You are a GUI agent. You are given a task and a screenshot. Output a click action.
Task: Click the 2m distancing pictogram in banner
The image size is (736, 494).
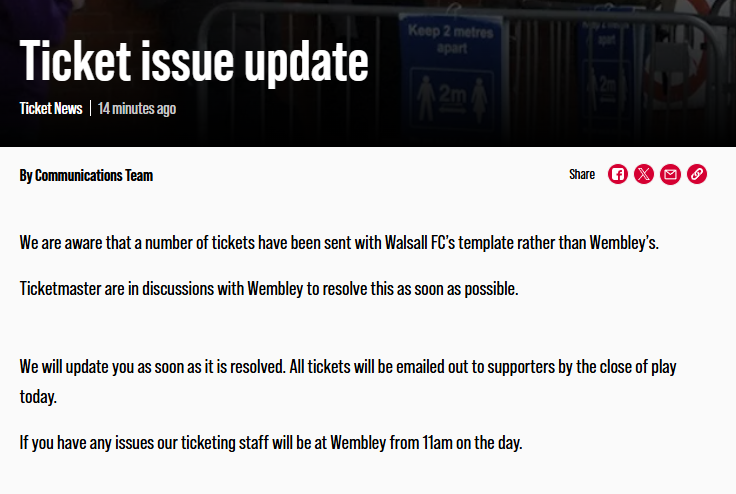click(x=452, y=98)
